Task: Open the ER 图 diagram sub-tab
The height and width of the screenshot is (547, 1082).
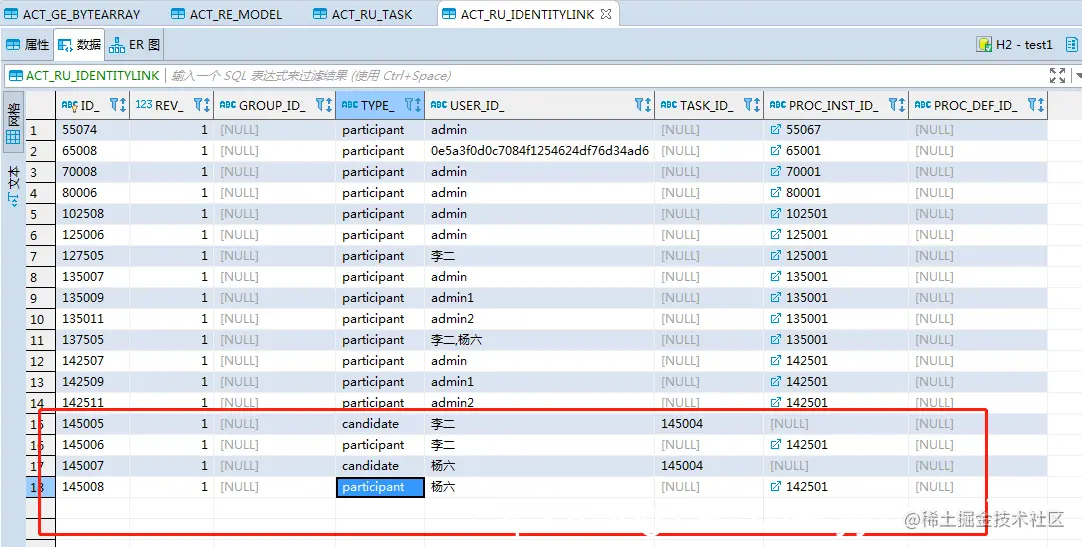Action: (x=135, y=45)
